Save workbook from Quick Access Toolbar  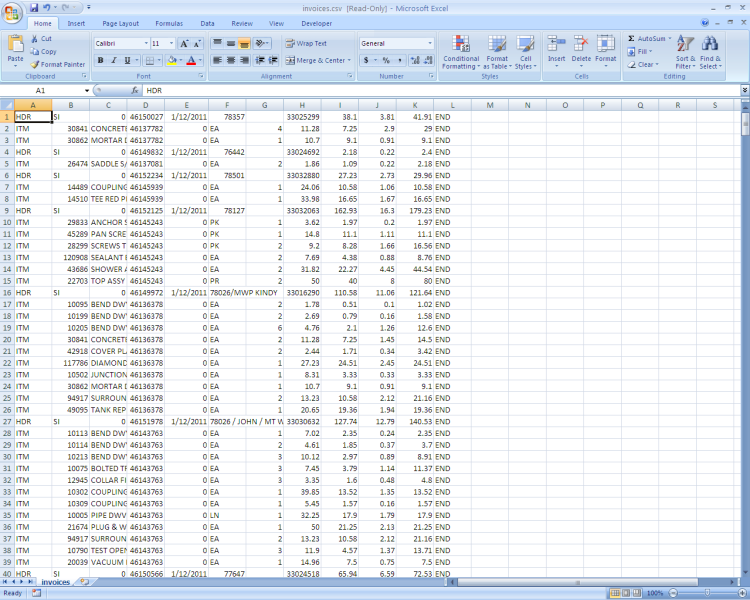tap(34, 8)
